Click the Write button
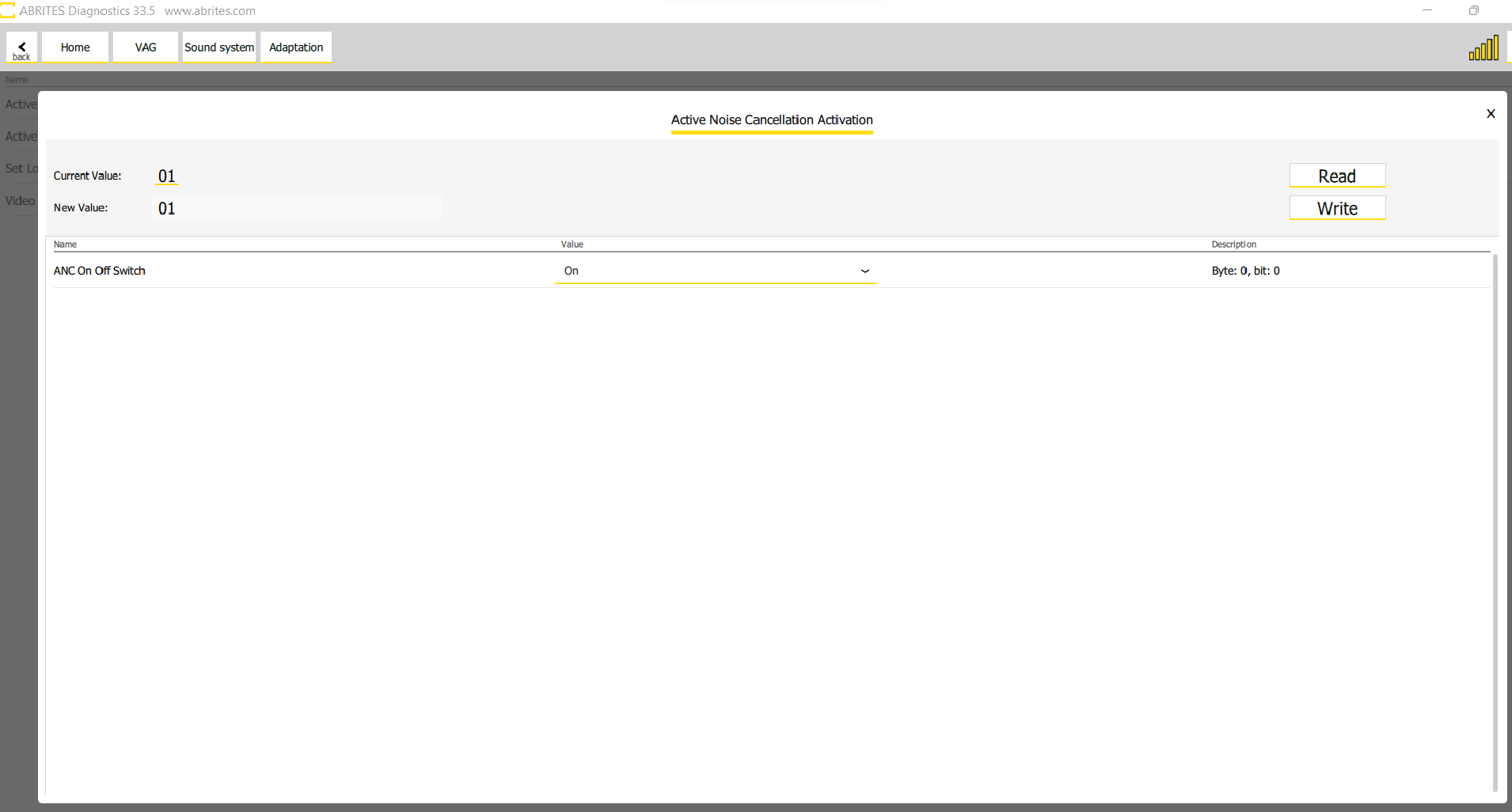 1337,208
